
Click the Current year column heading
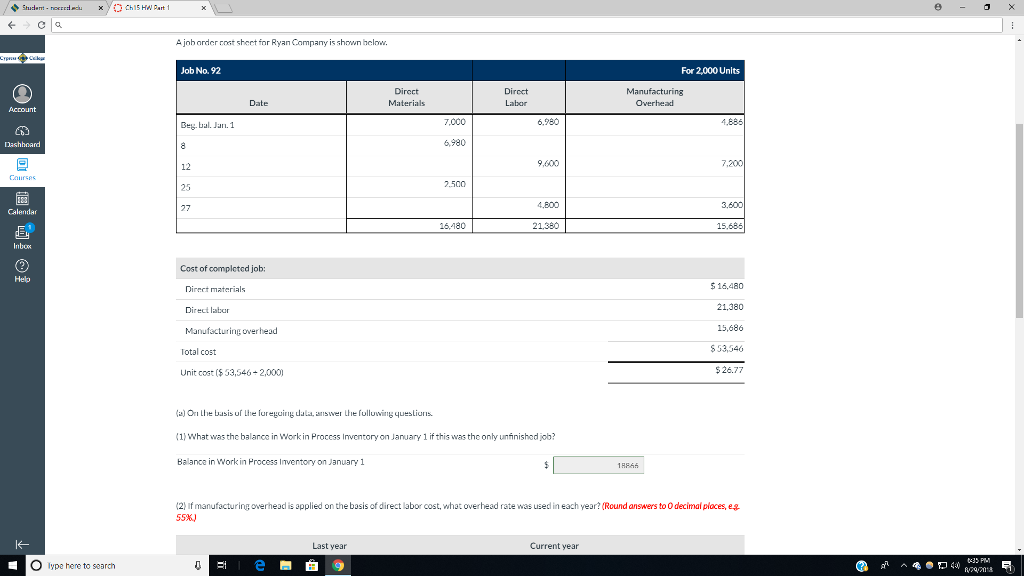[554, 546]
